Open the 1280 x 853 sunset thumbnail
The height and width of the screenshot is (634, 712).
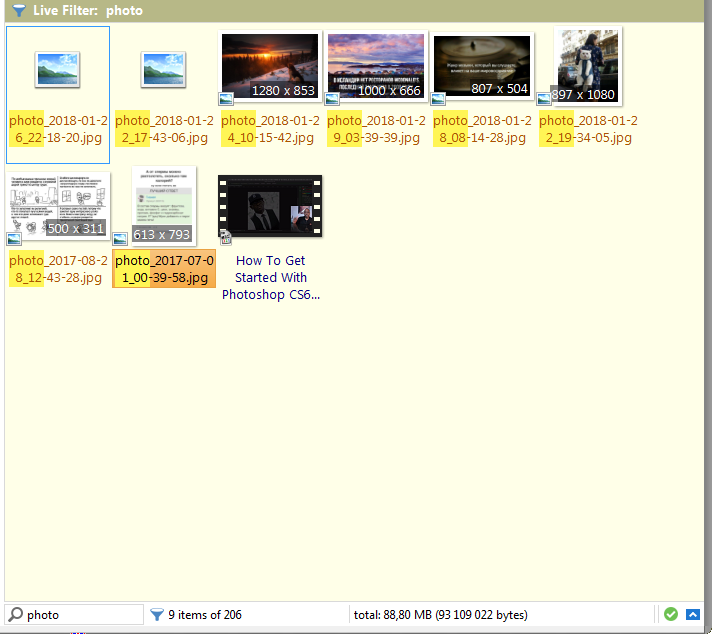click(x=270, y=66)
